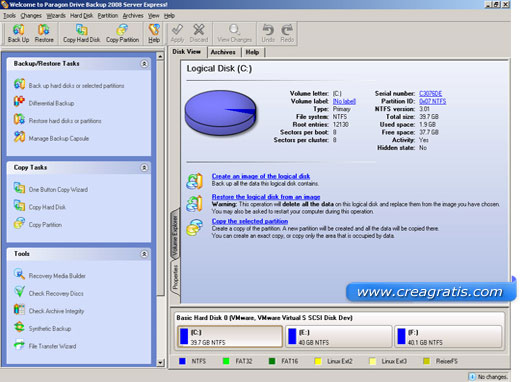Click the Copy the selected partition icon
This screenshot has height=382, width=530.
(194, 227)
